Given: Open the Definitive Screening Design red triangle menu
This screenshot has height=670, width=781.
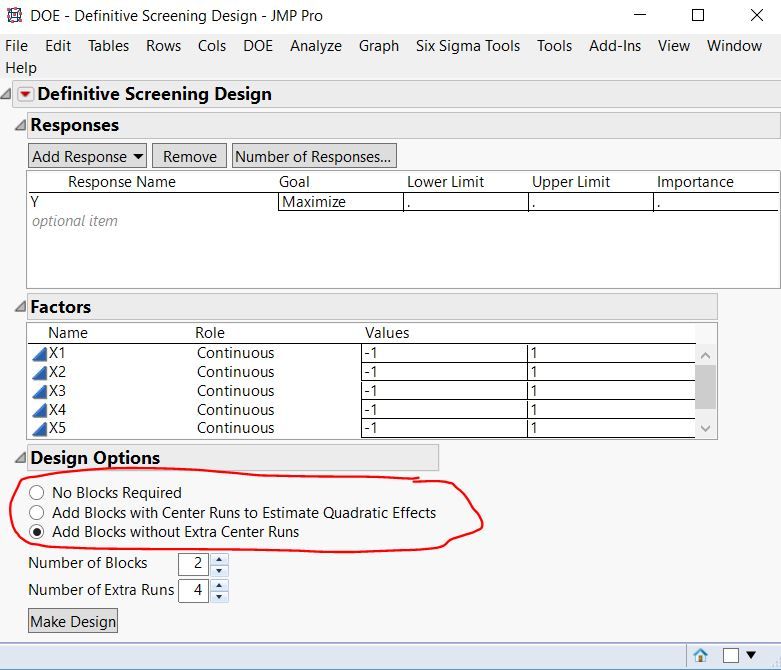Looking at the screenshot, I should 25,94.
